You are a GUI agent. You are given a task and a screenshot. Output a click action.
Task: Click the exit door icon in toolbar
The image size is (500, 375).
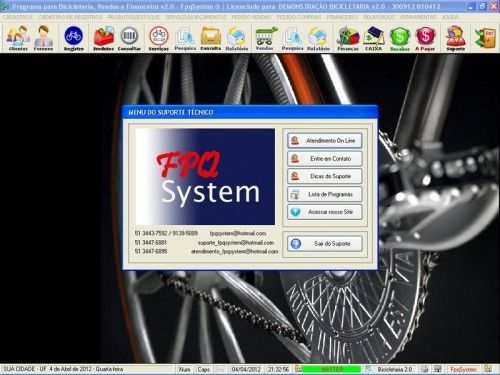click(485, 38)
